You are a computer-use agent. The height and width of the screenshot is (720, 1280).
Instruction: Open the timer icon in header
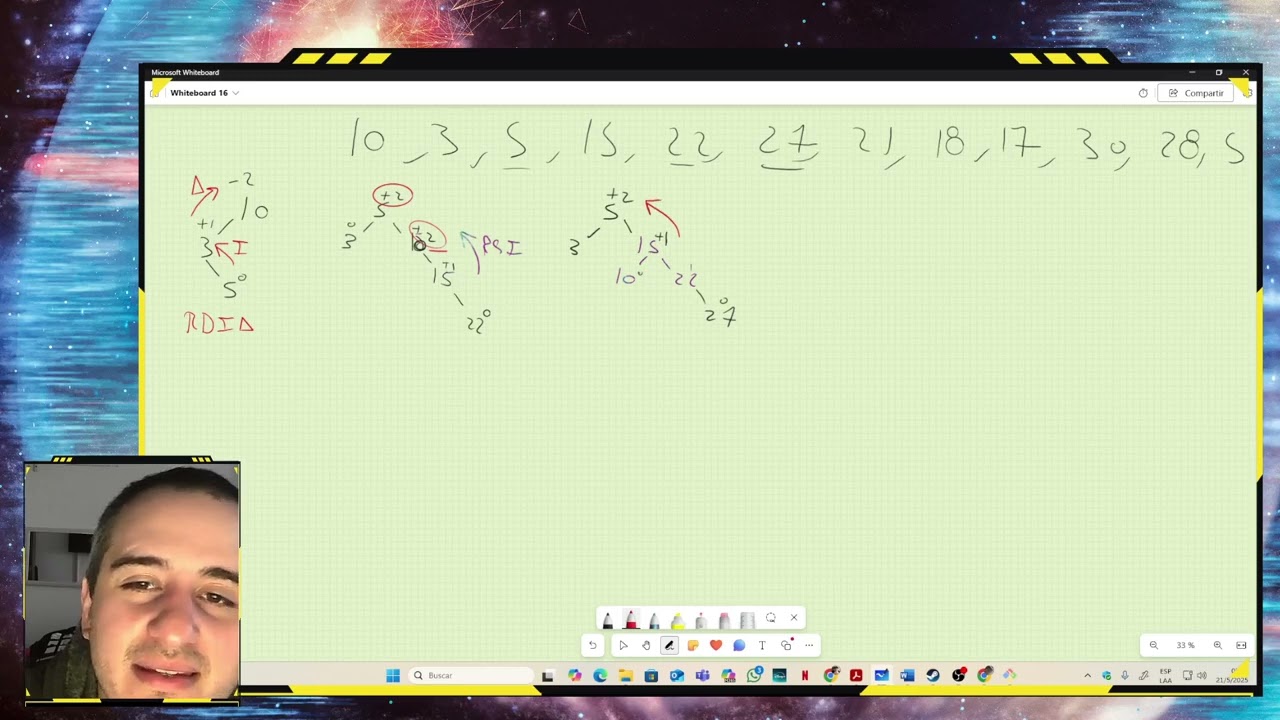click(1143, 93)
